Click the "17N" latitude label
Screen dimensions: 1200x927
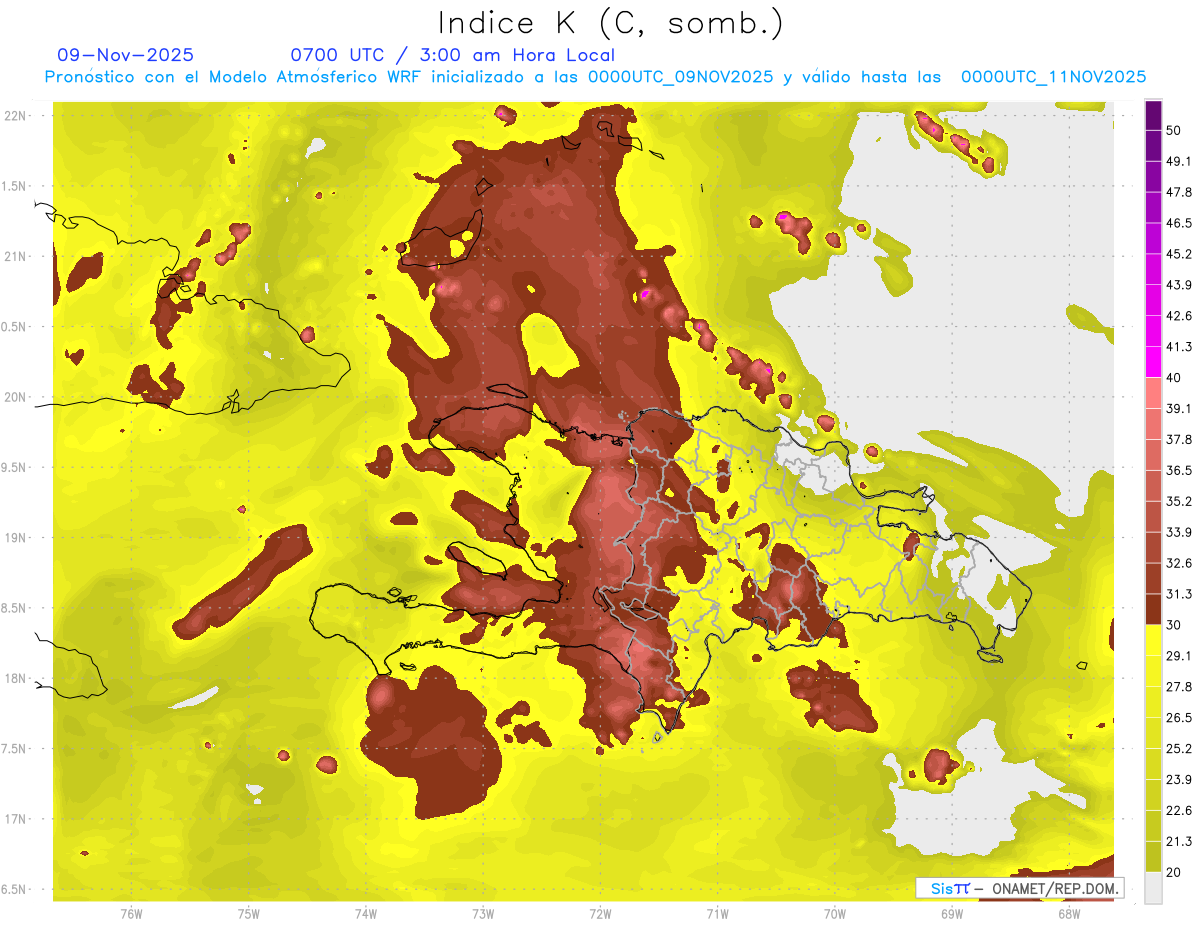pyautogui.click(x=15, y=819)
